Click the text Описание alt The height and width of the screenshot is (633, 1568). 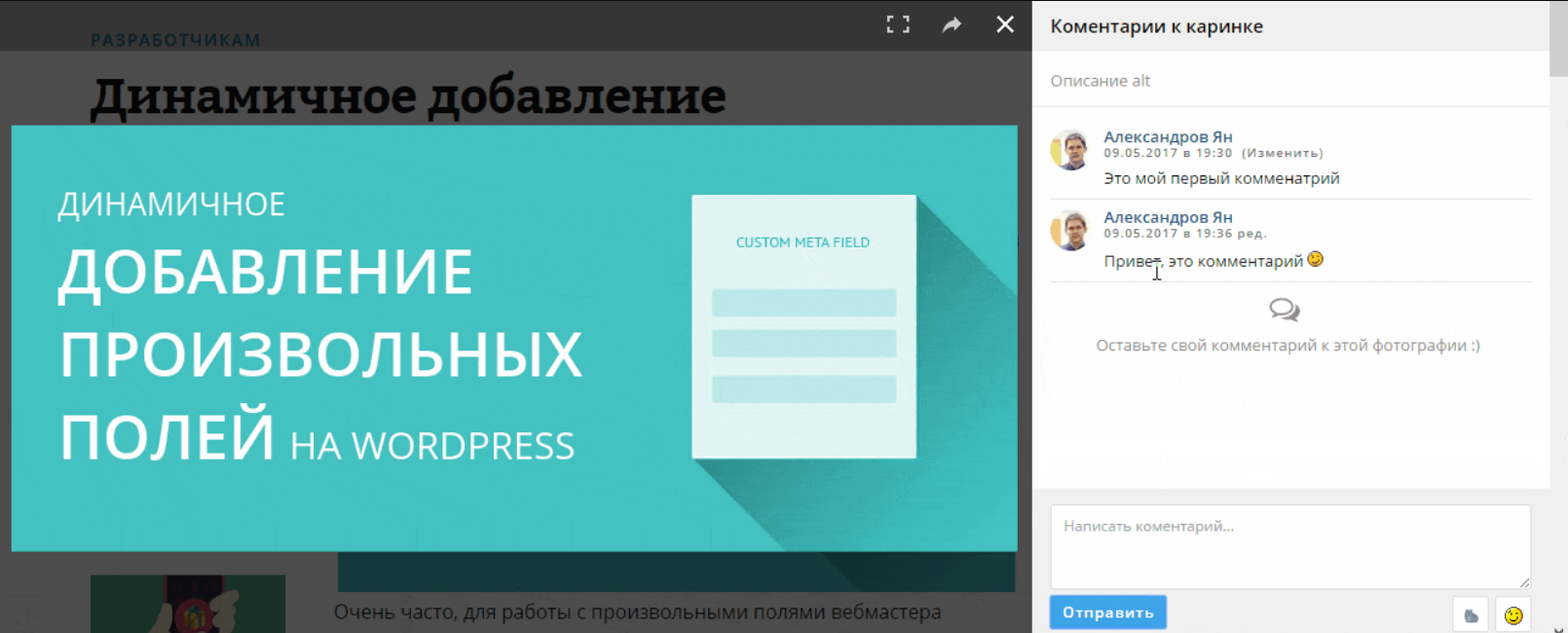tap(1100, 81)
